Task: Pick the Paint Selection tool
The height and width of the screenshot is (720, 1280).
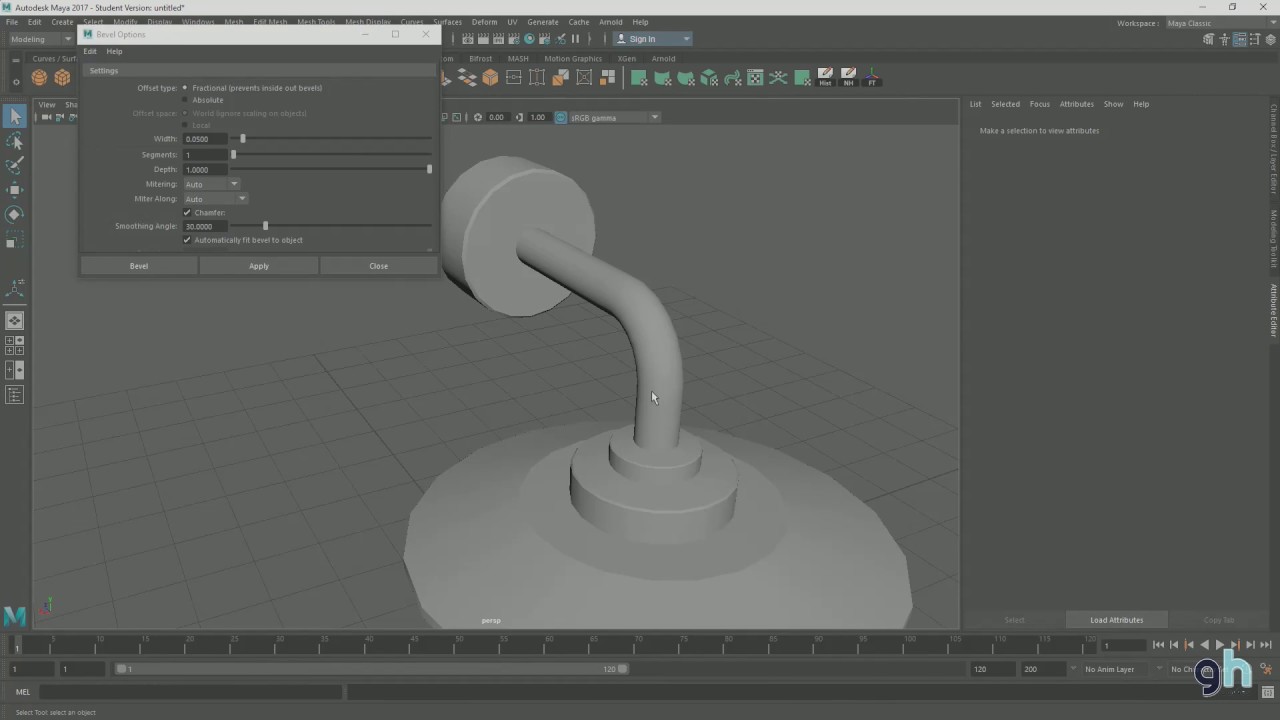Action: (x=15, y=165)
